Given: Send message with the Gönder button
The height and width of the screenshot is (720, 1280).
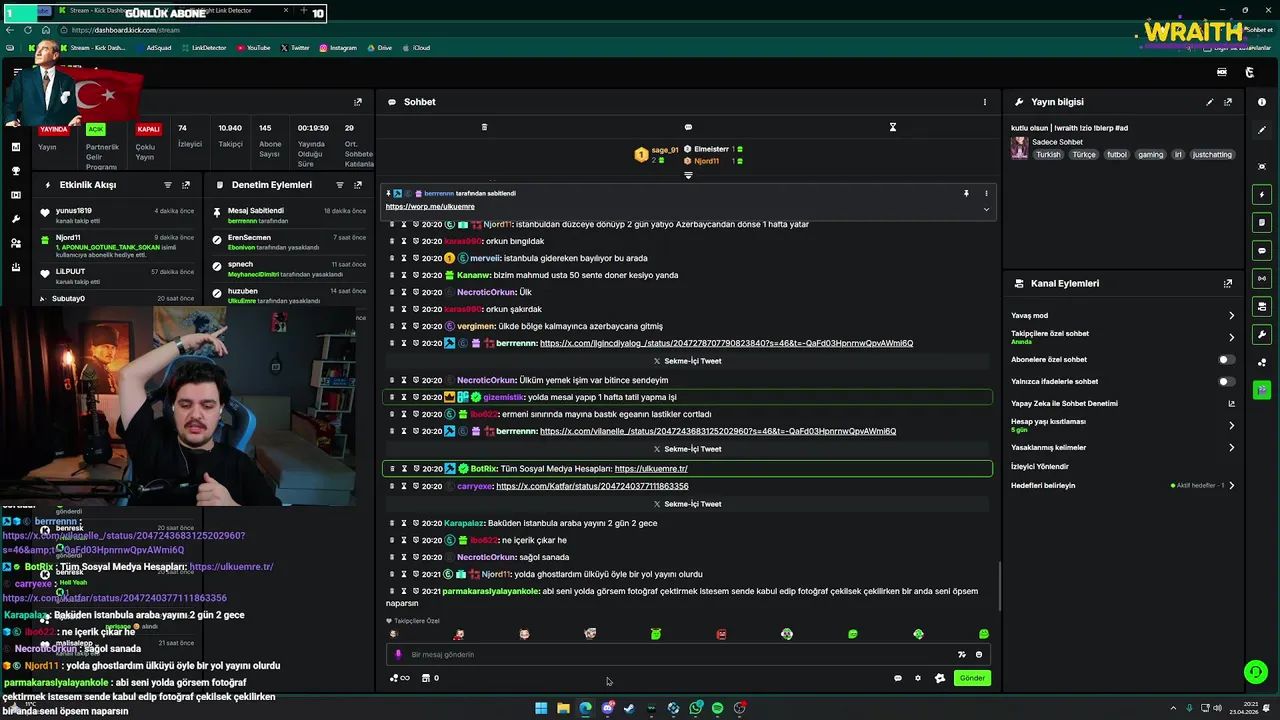Looking at the screenshot, I should tap(972, 678).
